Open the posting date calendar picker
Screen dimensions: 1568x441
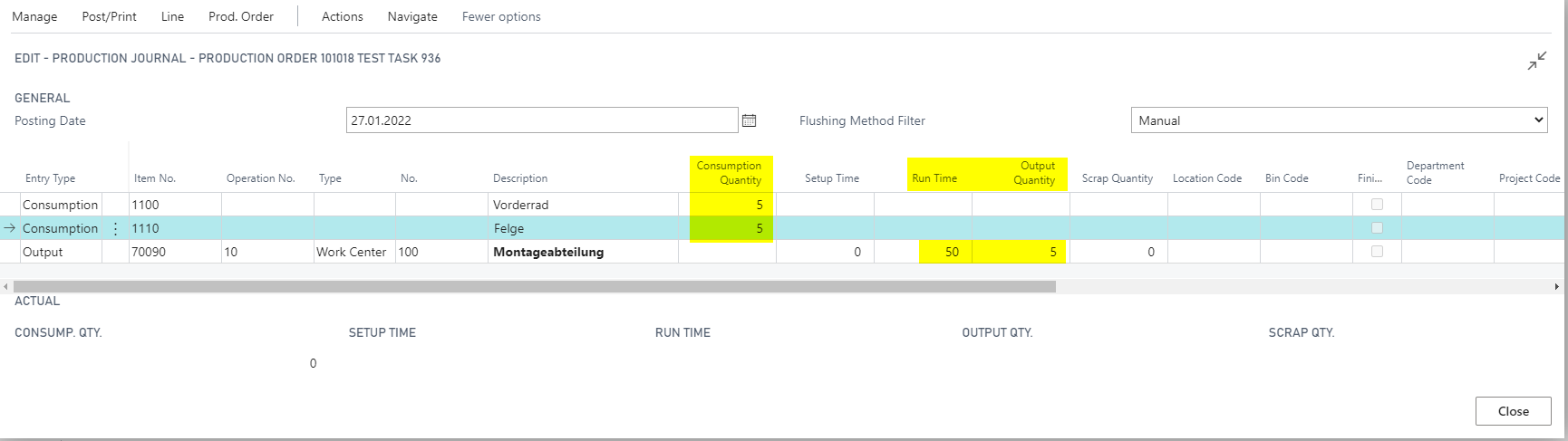pyautogui.click(x=749, y=120)
